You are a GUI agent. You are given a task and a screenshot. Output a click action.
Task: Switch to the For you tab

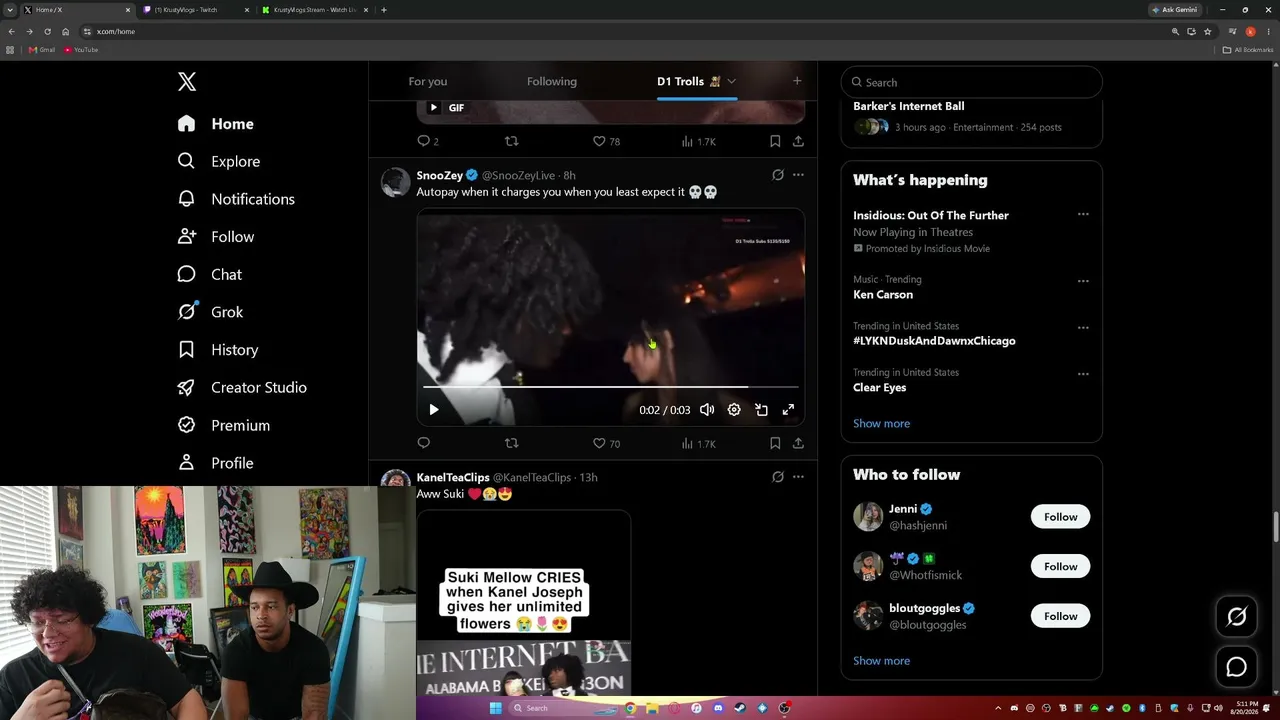(x=428, y=81)
